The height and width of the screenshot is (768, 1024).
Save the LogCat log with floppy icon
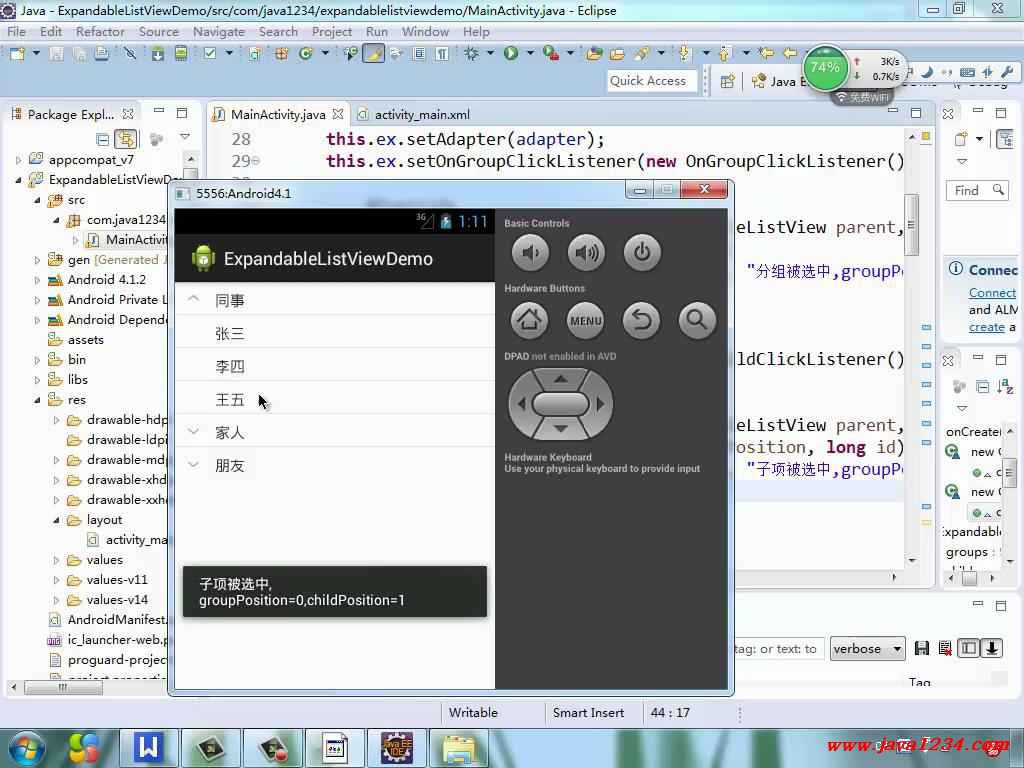[921, 648]
